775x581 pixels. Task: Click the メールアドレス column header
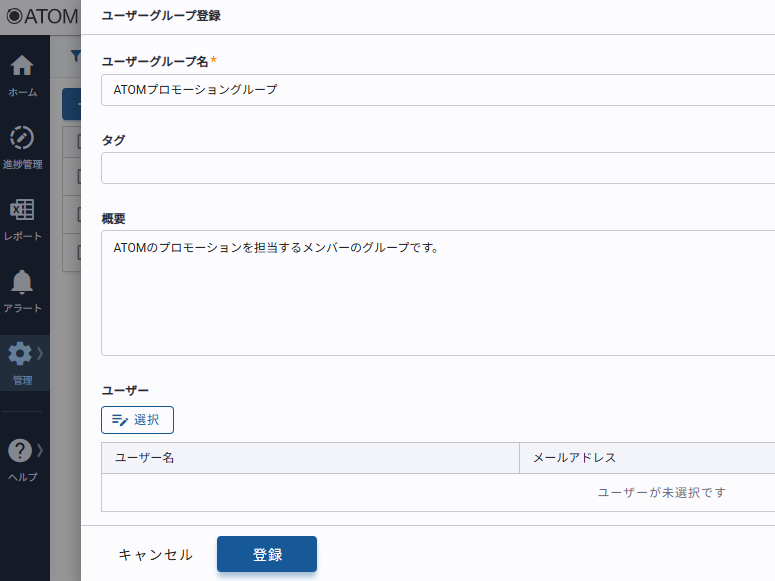[647, 458]
